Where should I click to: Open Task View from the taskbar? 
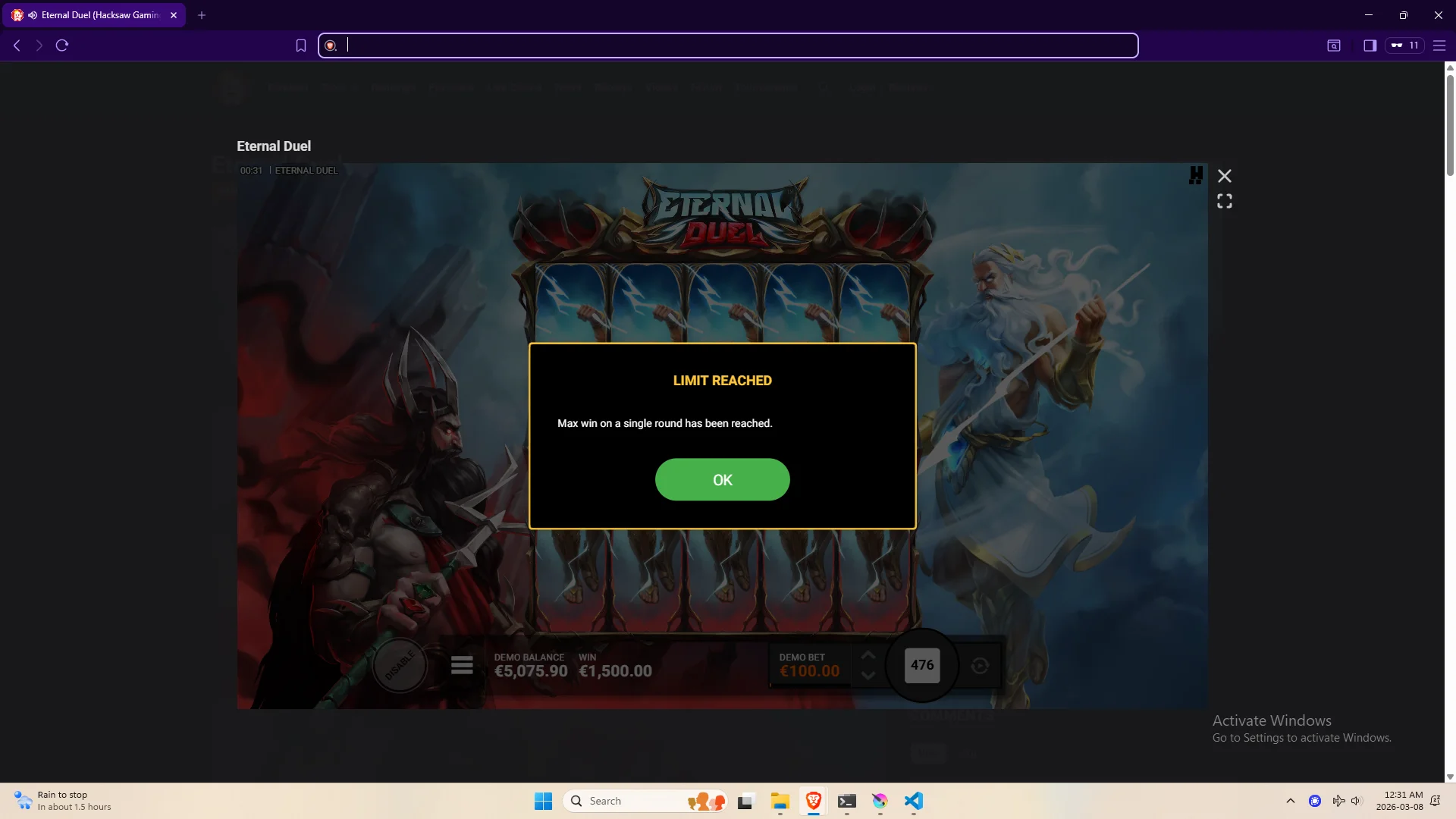[x=747, y=801]
